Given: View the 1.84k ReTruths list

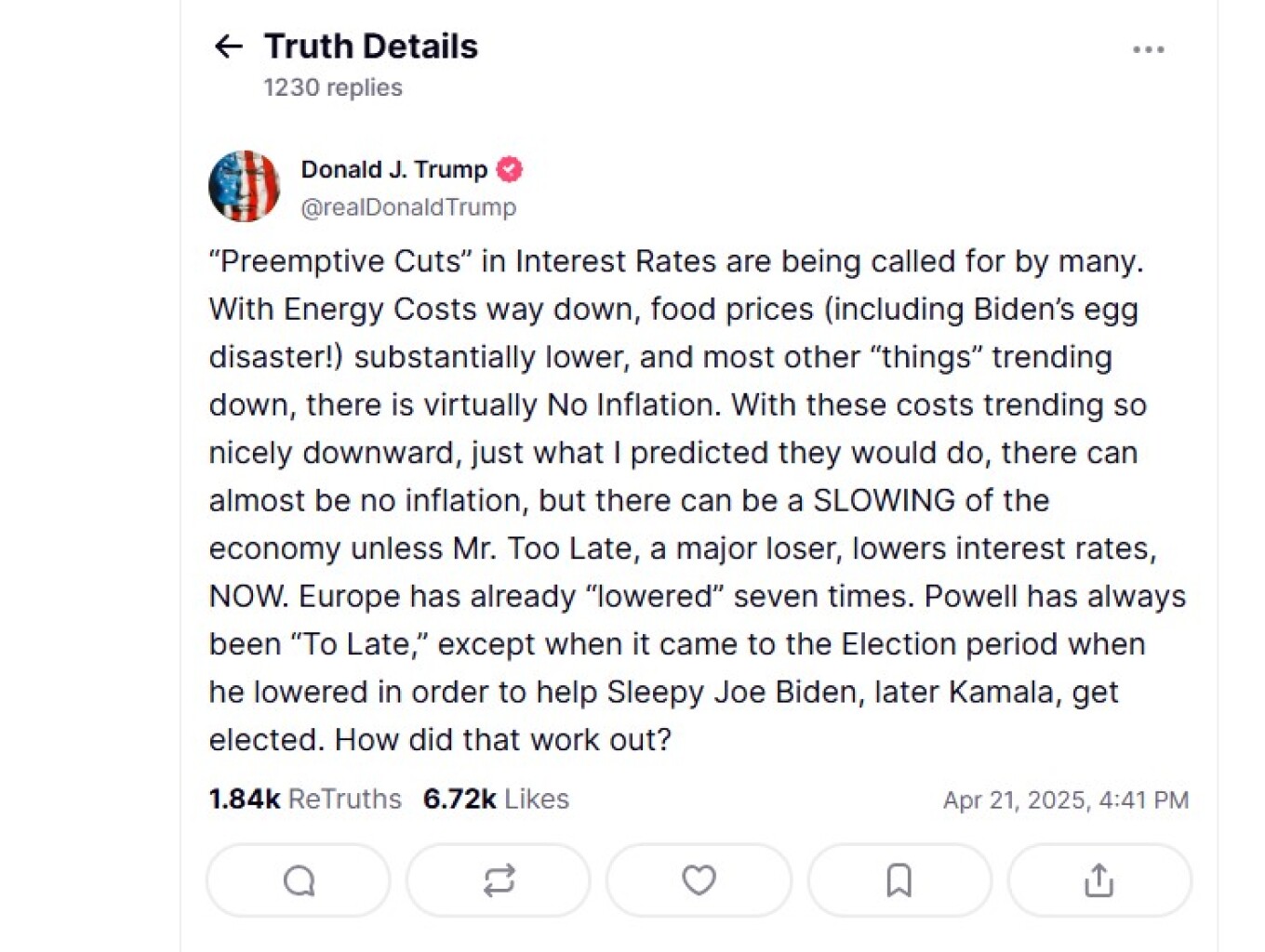Looking at the screenshot, I should click(x=305, y=800).
